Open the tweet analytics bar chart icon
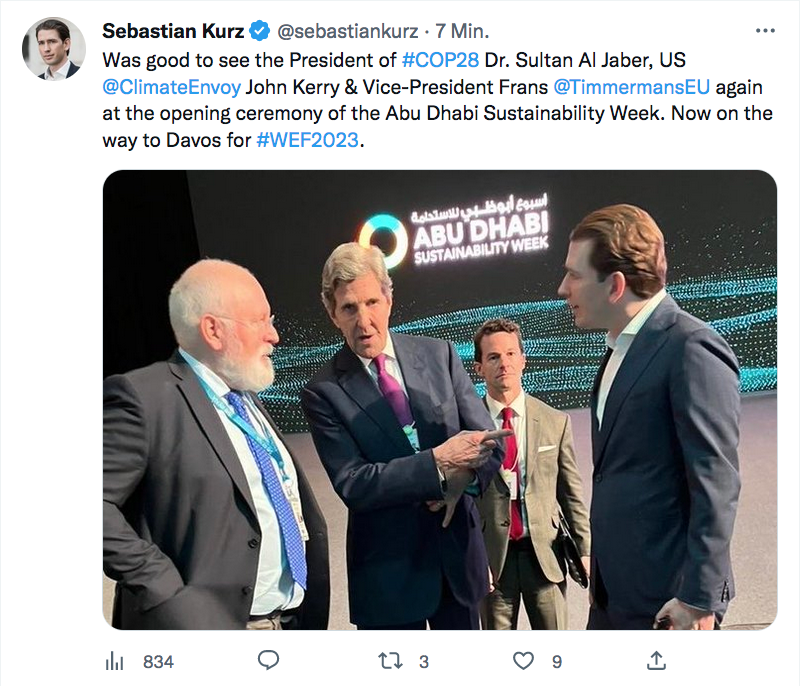 pyautogui.click(x=115, y=661)
